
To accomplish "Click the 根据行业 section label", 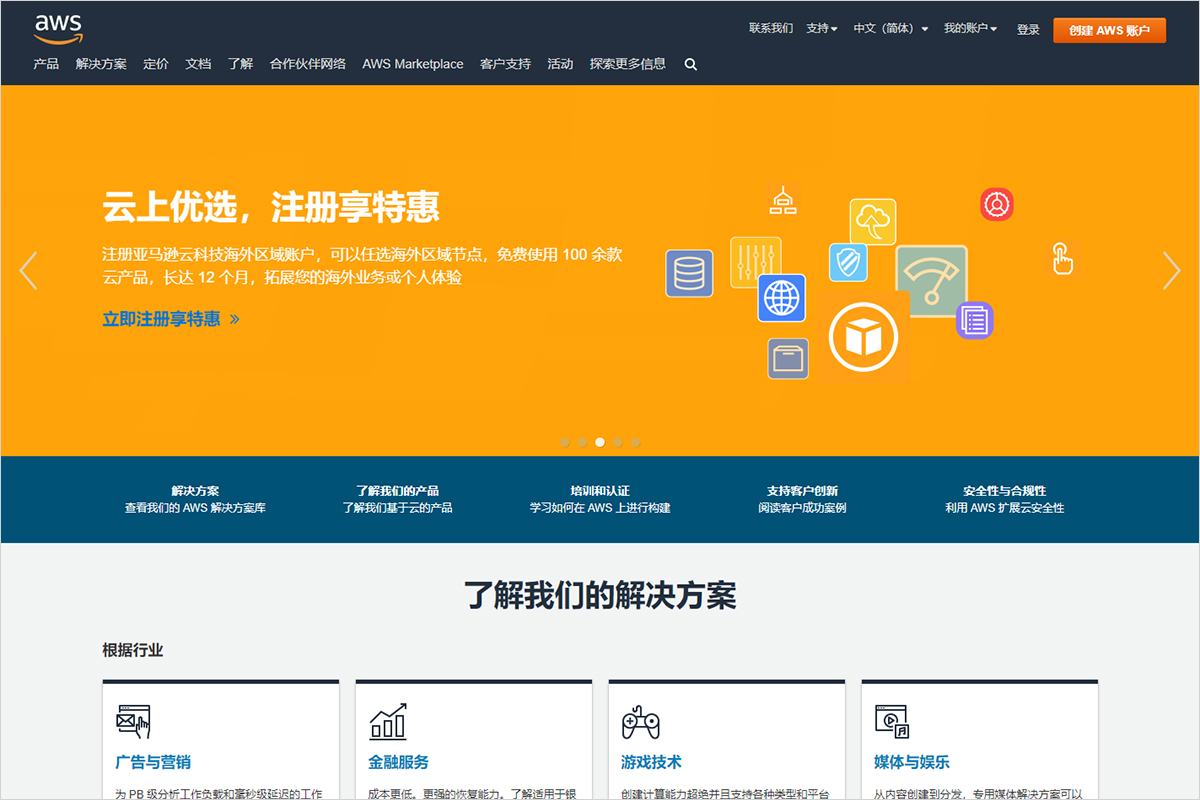I will 133,650.
